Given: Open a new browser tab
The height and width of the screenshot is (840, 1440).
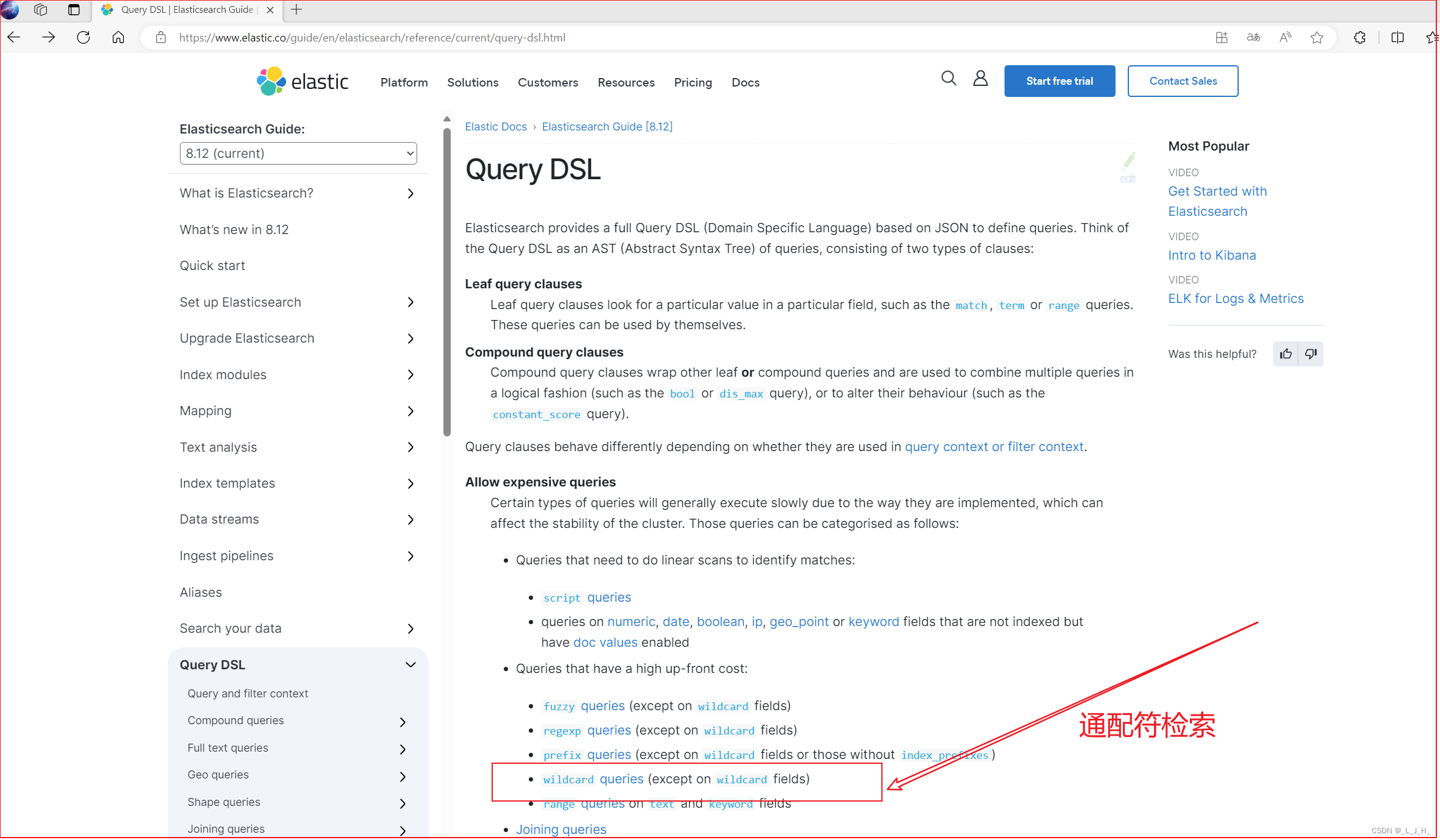Looking at the screenshot, I should coord(296,10).
